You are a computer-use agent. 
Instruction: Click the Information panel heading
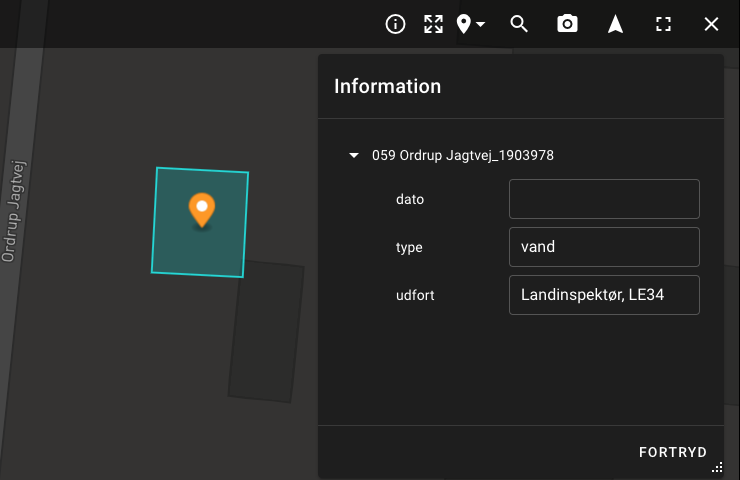coord(387,86)
